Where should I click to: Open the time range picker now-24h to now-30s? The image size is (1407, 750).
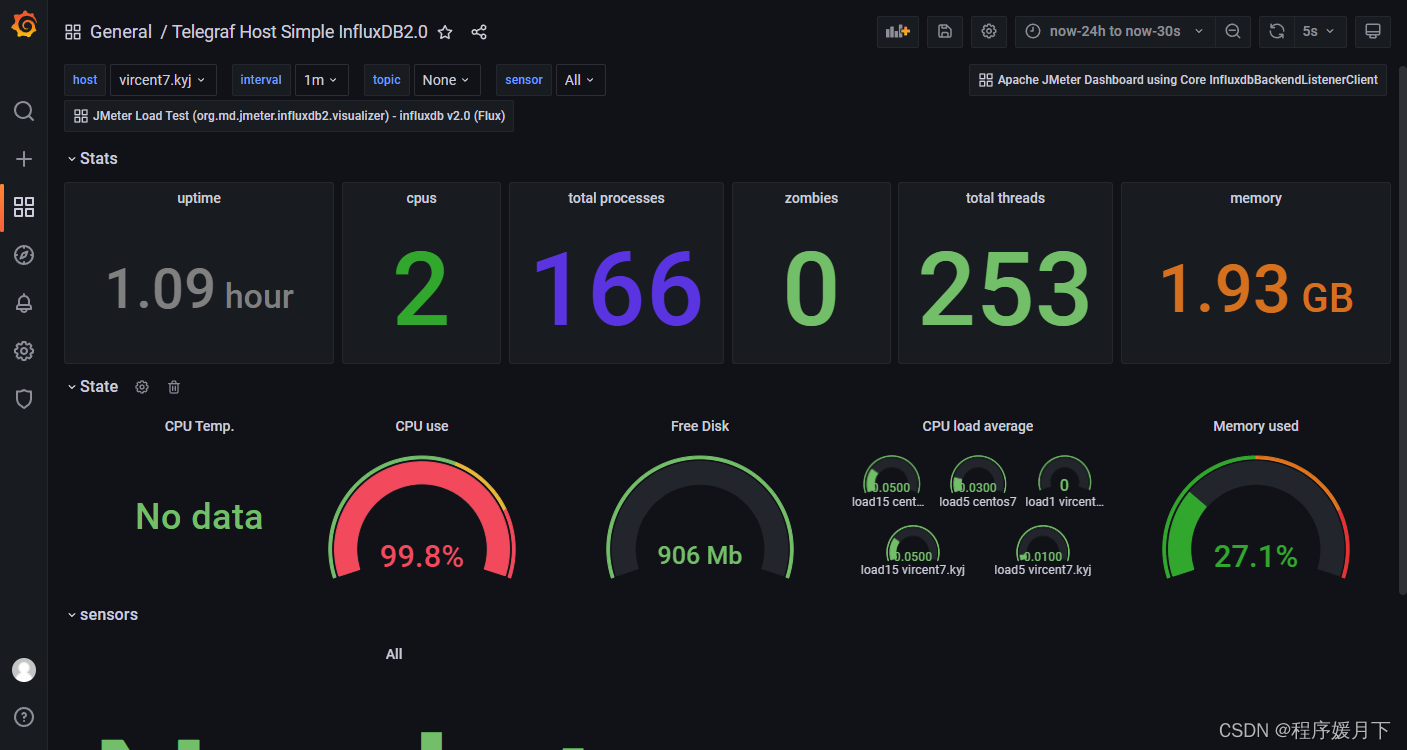(1115, 31)
